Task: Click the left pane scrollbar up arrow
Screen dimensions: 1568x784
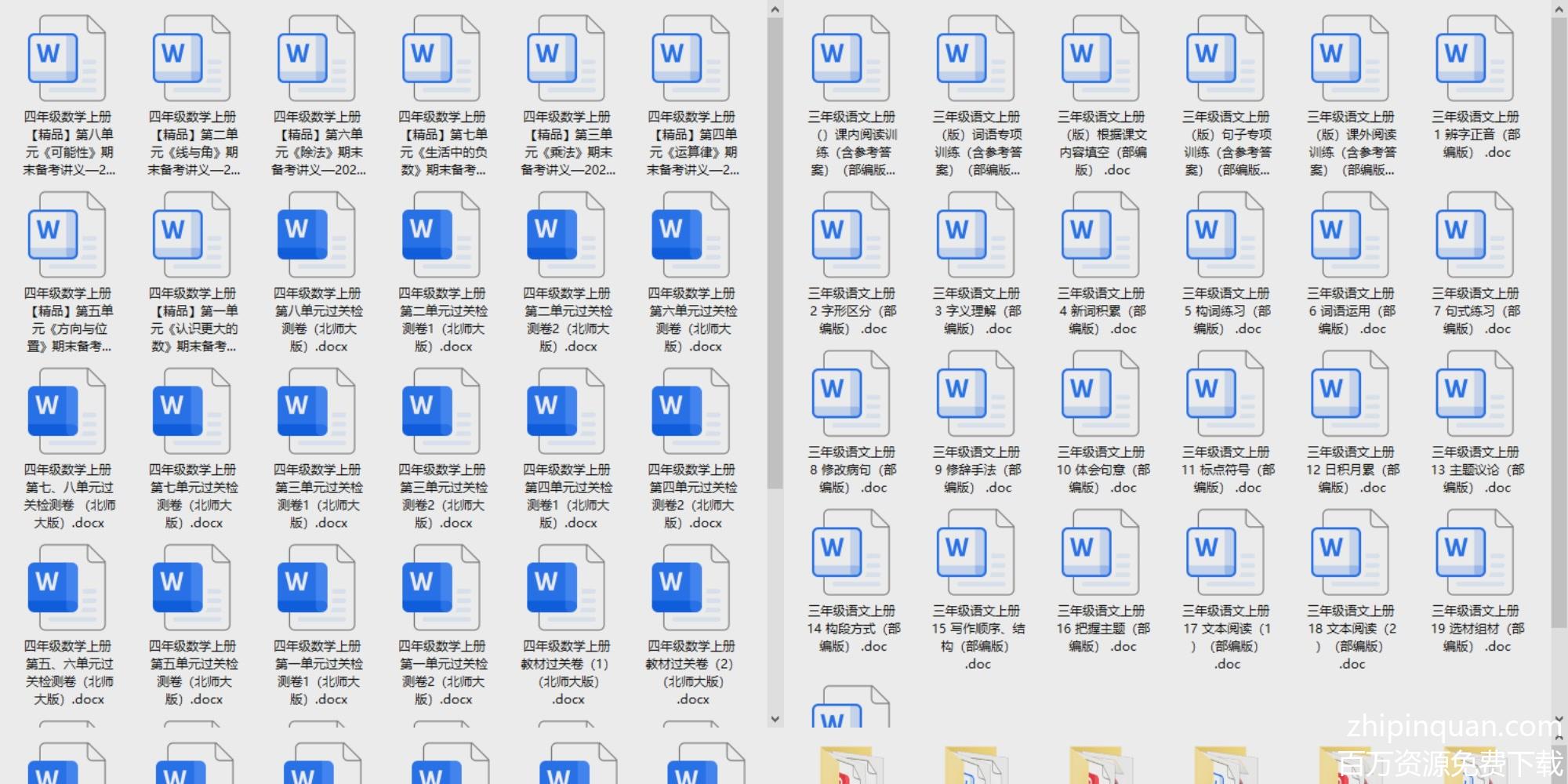Action: 775,9
